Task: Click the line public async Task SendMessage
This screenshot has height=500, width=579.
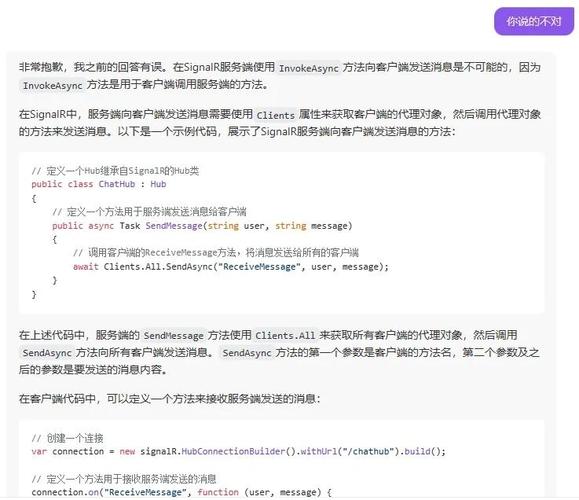Action: 202,226
